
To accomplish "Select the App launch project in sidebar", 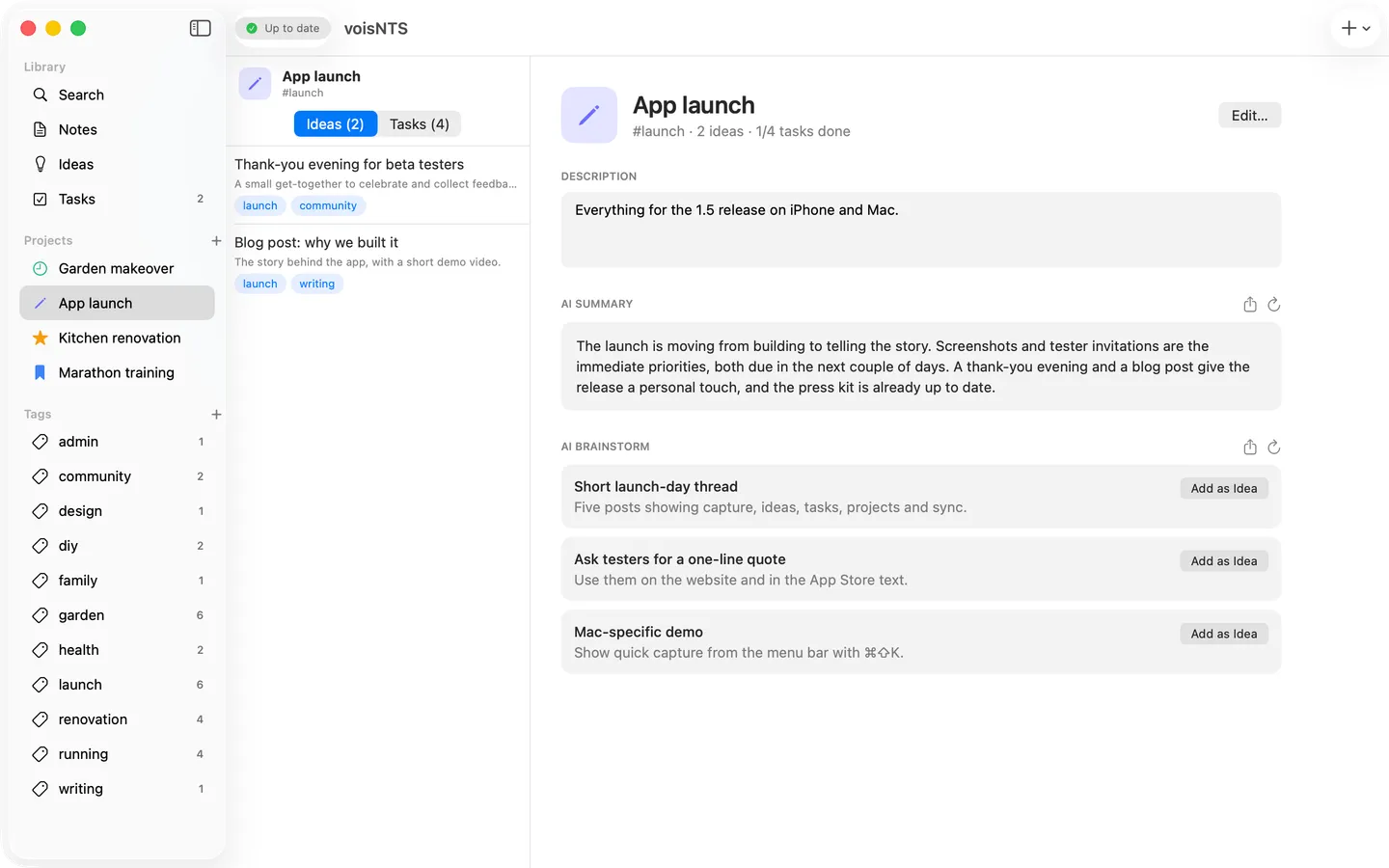I will click(117, 303).
